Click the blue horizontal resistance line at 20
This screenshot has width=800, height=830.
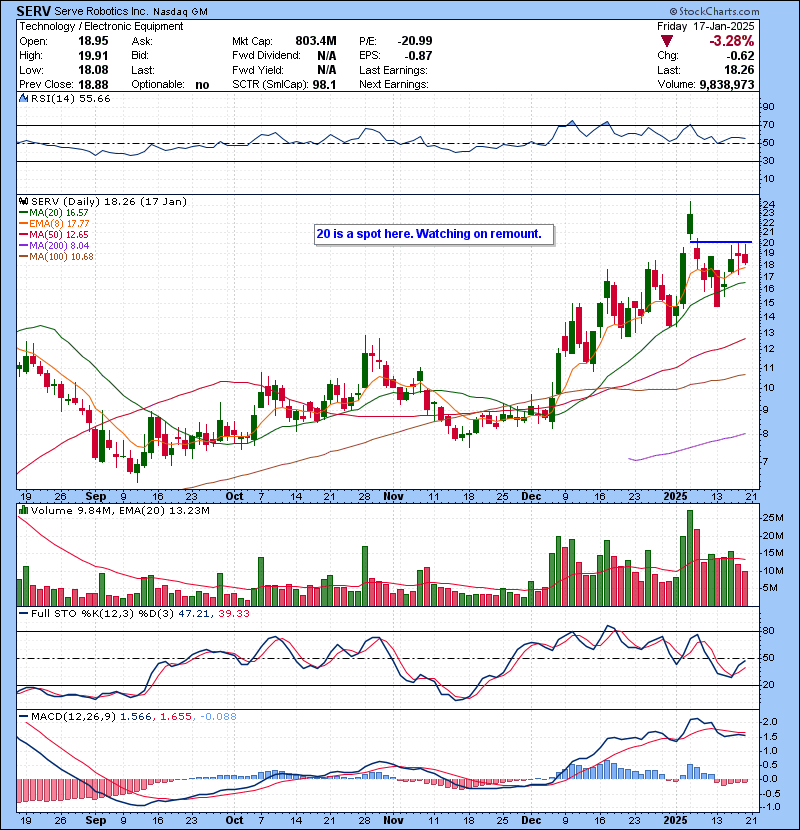tap(721, 242)
